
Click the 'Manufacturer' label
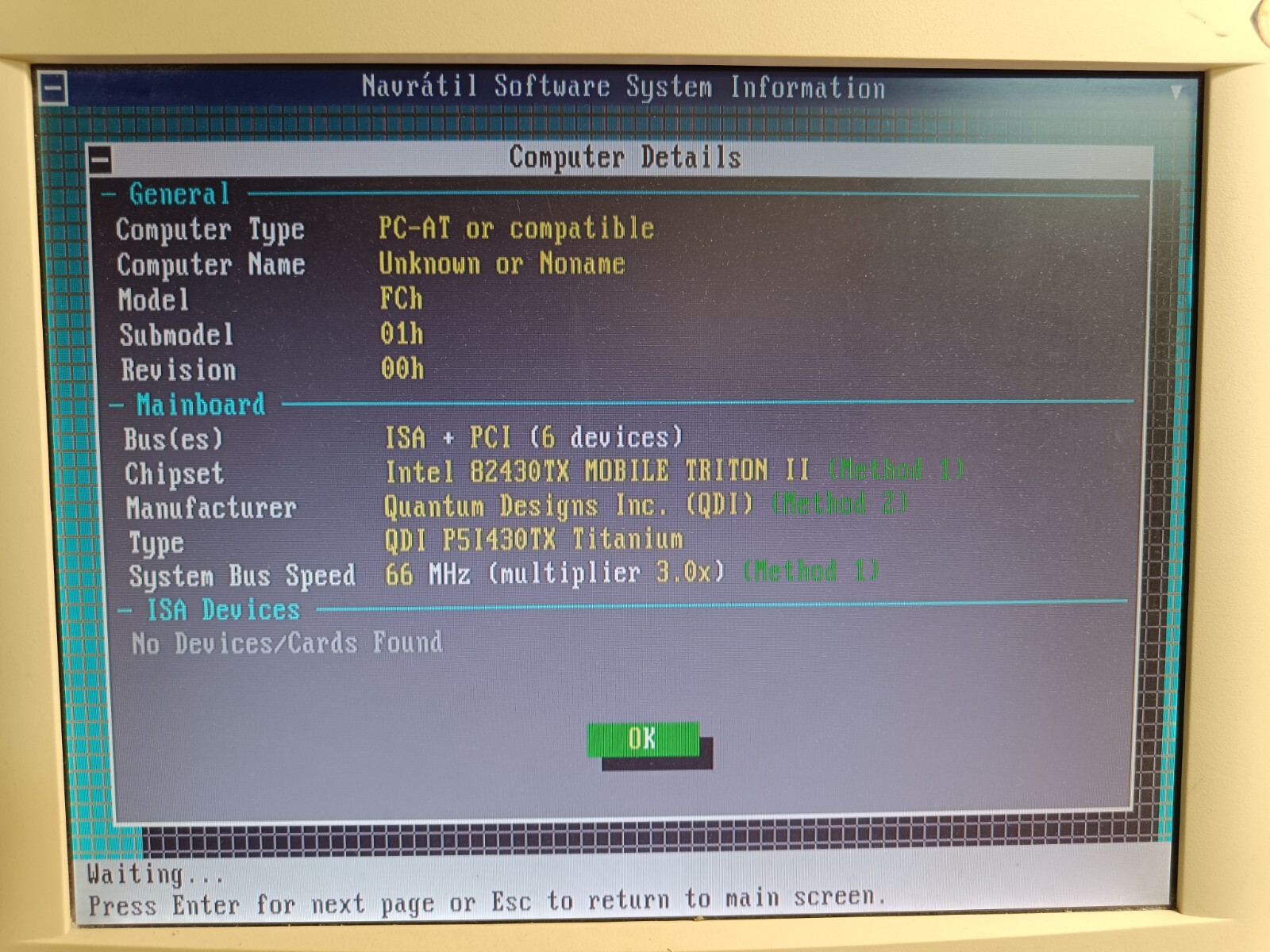point(211,508)
